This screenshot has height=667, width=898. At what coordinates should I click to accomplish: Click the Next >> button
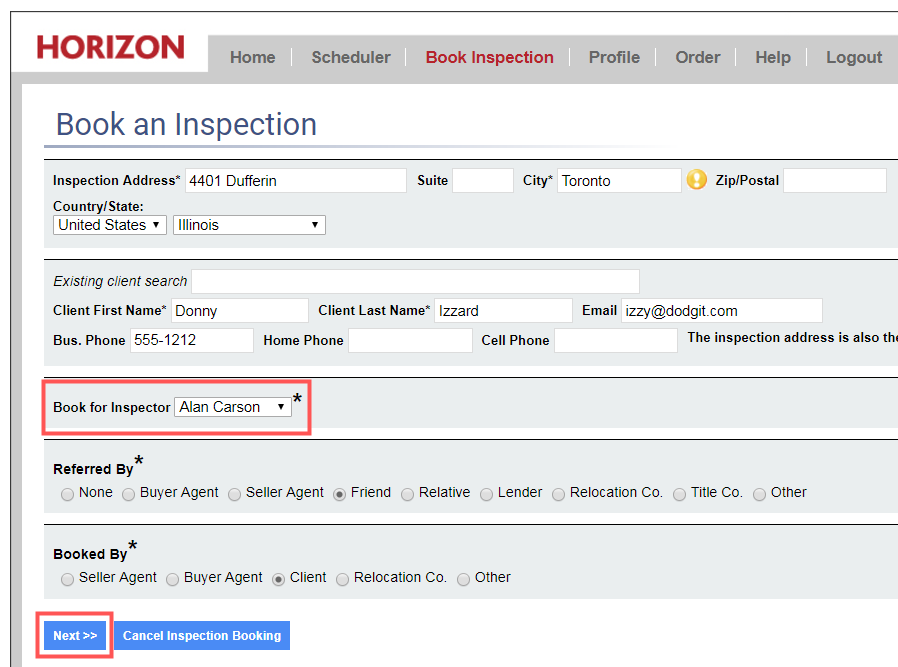pyautogui.click(x=75, y=636)
